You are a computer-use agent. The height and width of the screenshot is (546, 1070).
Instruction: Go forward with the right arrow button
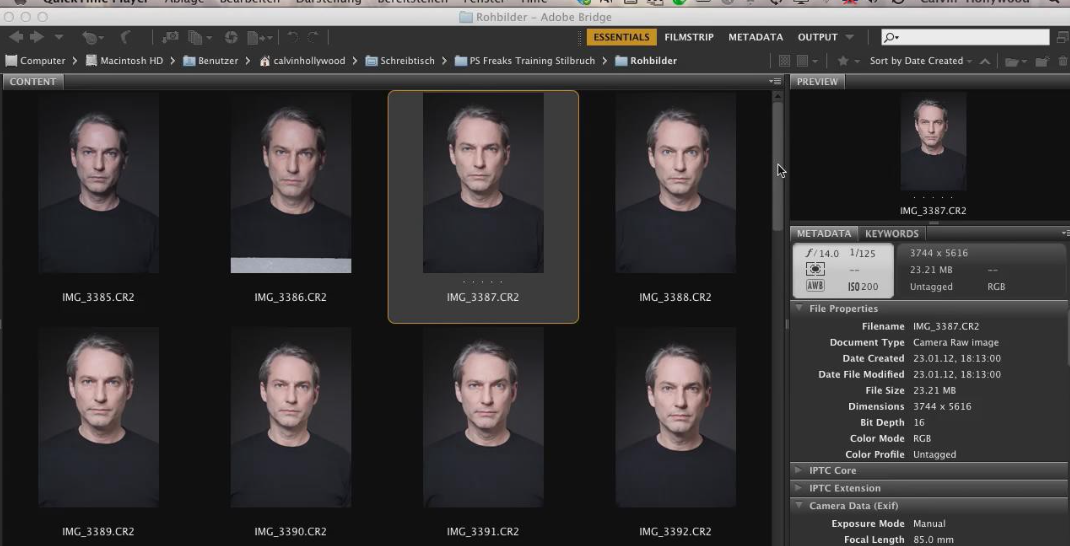click(37, 37)
